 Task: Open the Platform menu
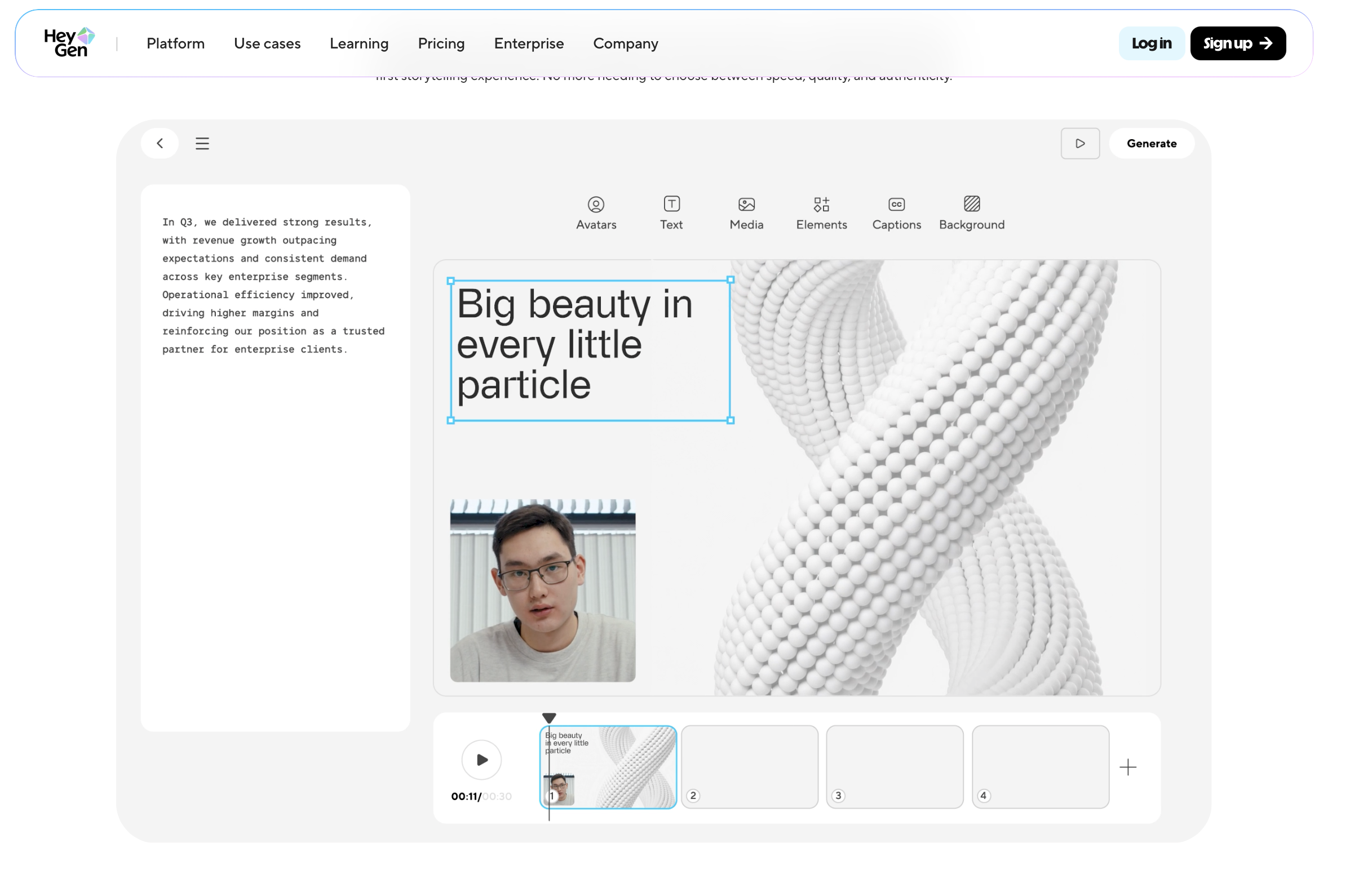pyautogui.click(x=175, y=43)
